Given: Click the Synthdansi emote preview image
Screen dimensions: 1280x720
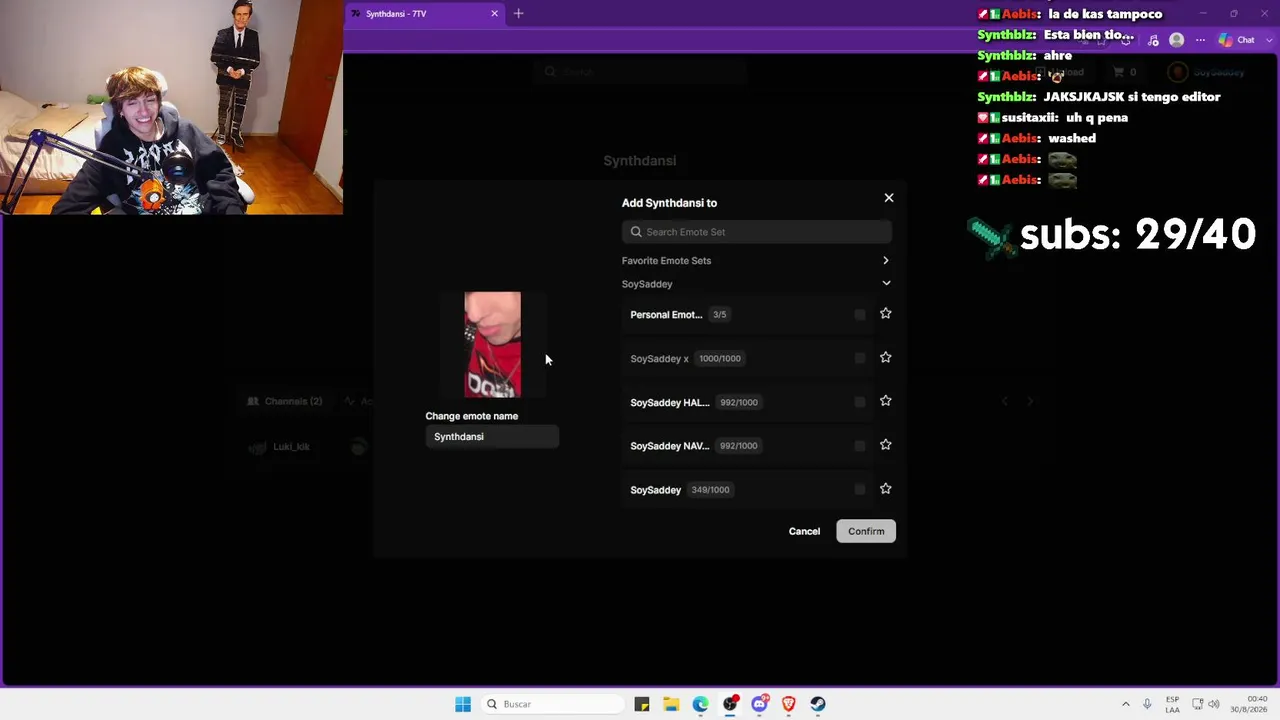Looking at the screenshot, I should pyautogui.click(x=492, y=345).
